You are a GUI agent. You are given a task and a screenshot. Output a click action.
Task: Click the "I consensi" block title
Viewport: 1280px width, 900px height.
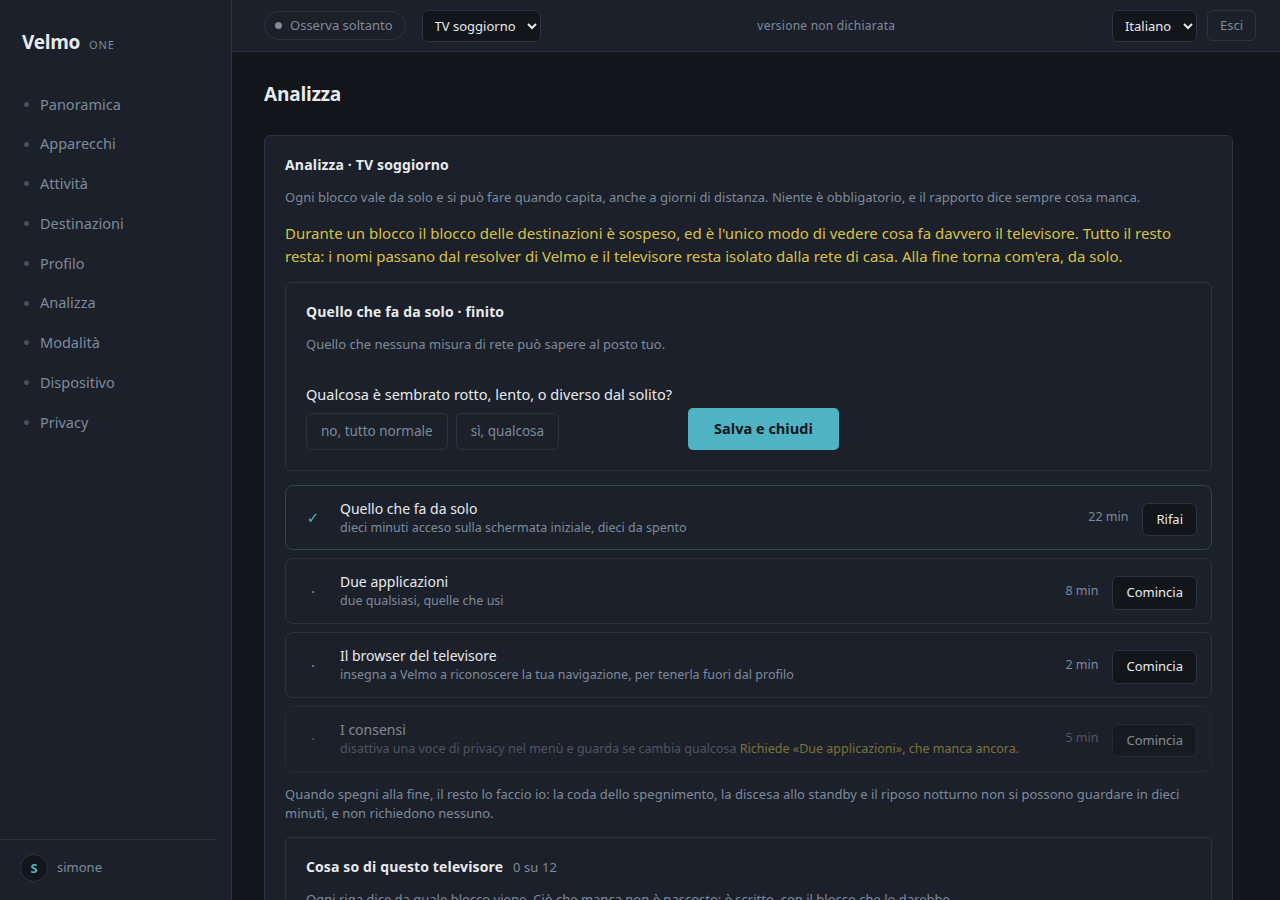(x=373, y=730)
